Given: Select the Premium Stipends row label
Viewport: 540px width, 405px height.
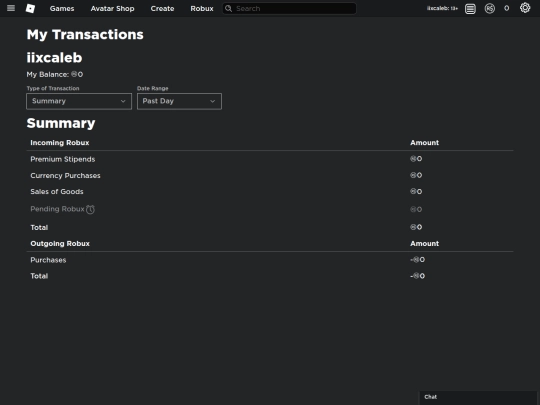Looking at the screenshot, I should 63,159.
